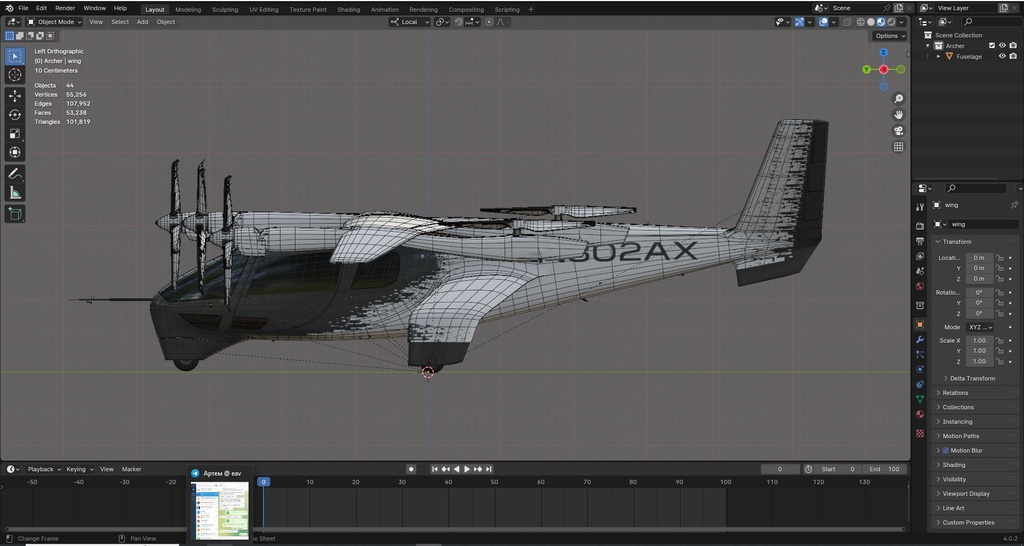Viewport: 1024px width, 546px height.
Task: Click the viewport zoom magnifier icon
Action: pyautogui.click(x=899, y=99)
